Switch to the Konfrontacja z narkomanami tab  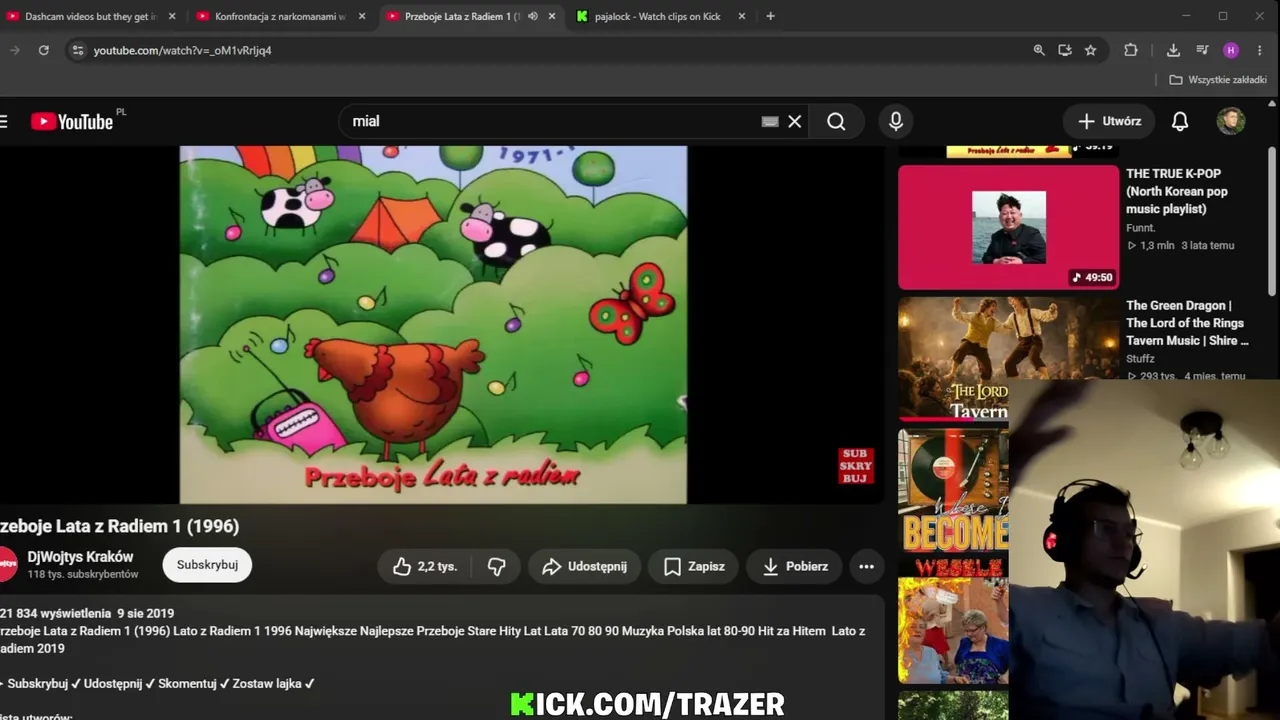click(282, 16)
